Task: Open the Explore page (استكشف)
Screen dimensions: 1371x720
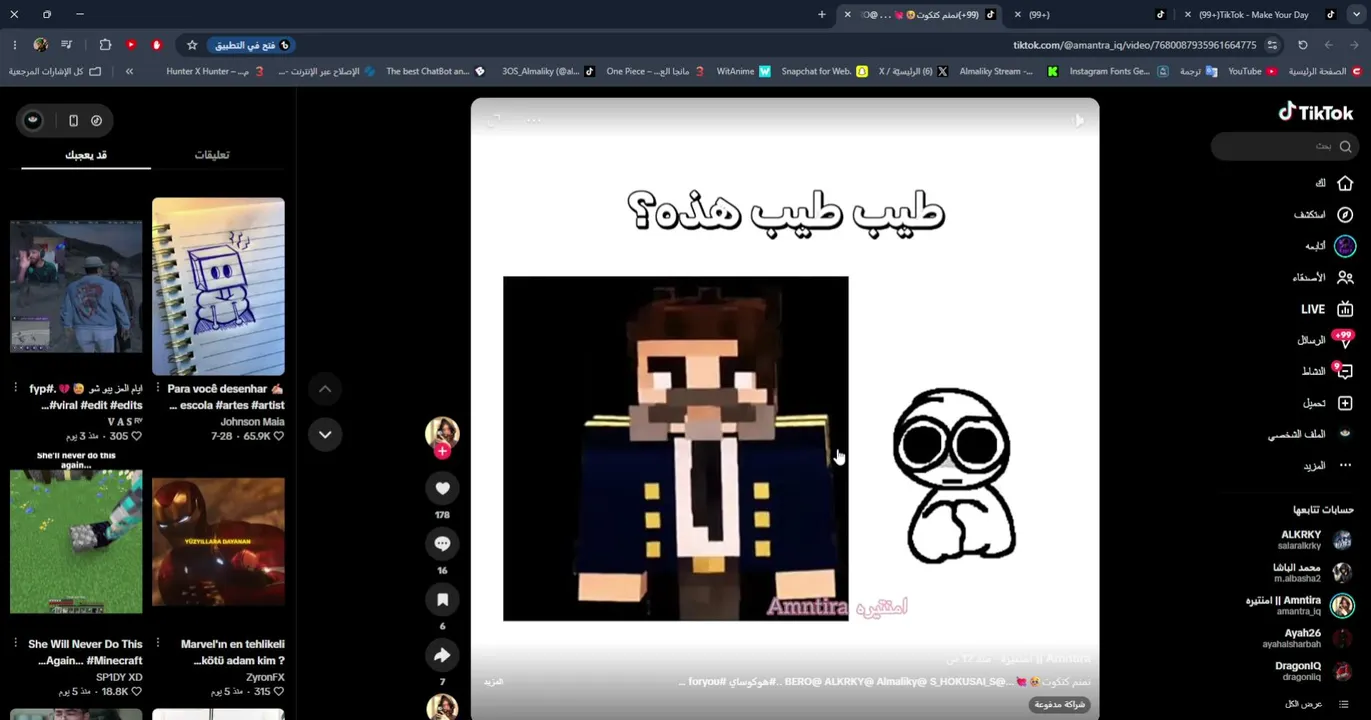Action: point(1323,215)
